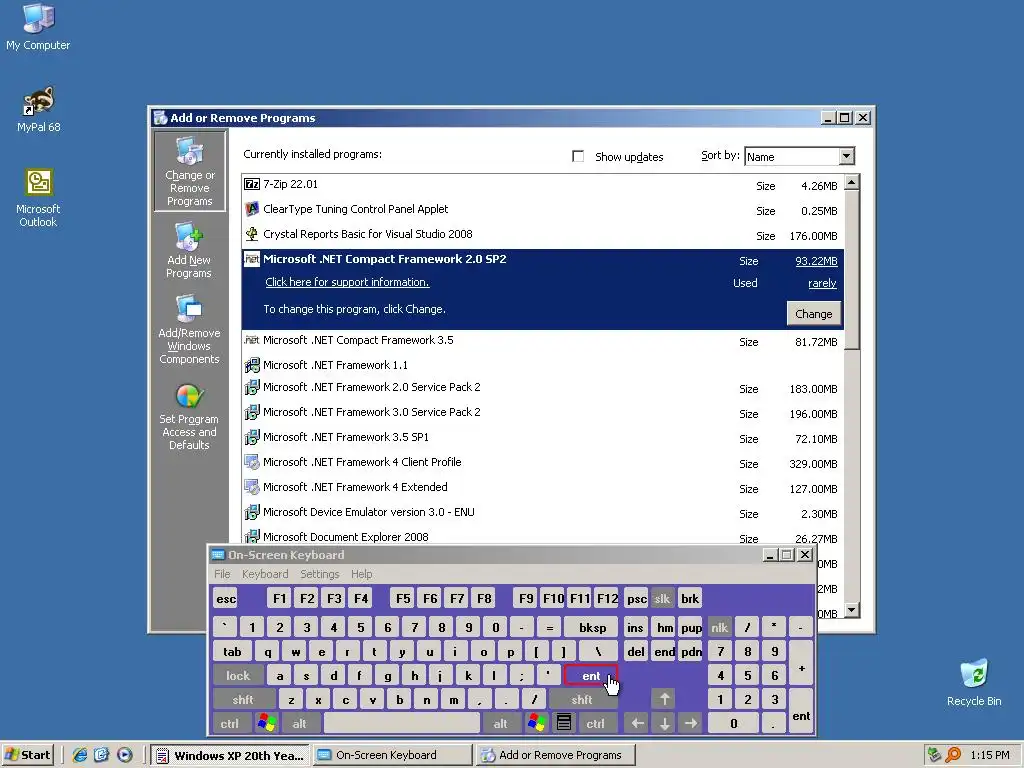Click the right Windows logo key
This screenshot has height=768, width=1024.
pos(537,724)
